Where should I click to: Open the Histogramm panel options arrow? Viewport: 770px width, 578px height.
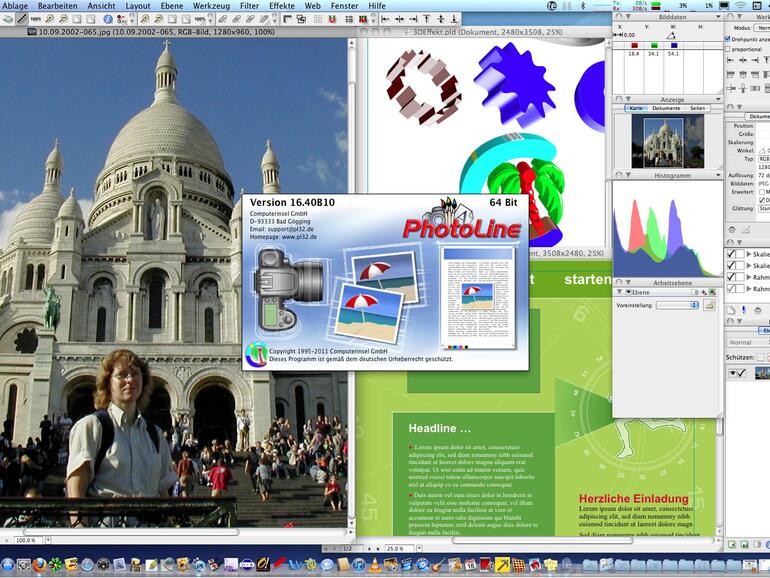(718, 175)
